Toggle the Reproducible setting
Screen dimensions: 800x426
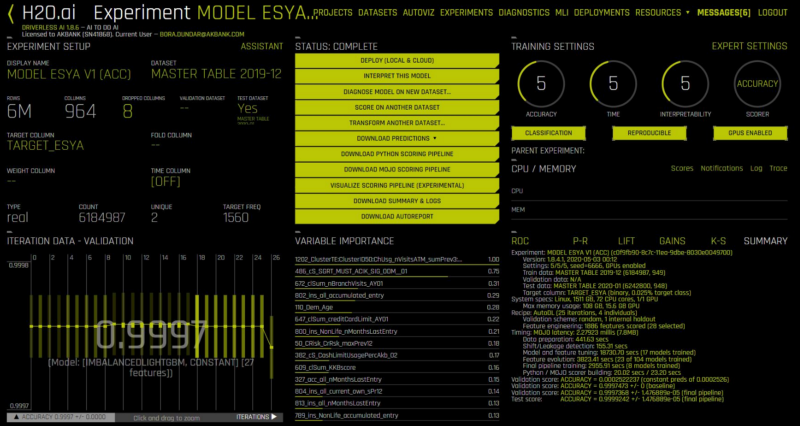point(649,133)
